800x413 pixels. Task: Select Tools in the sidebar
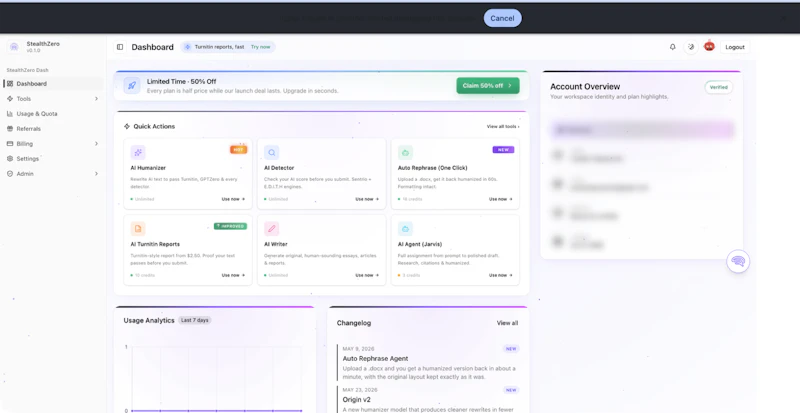(53, 99)
